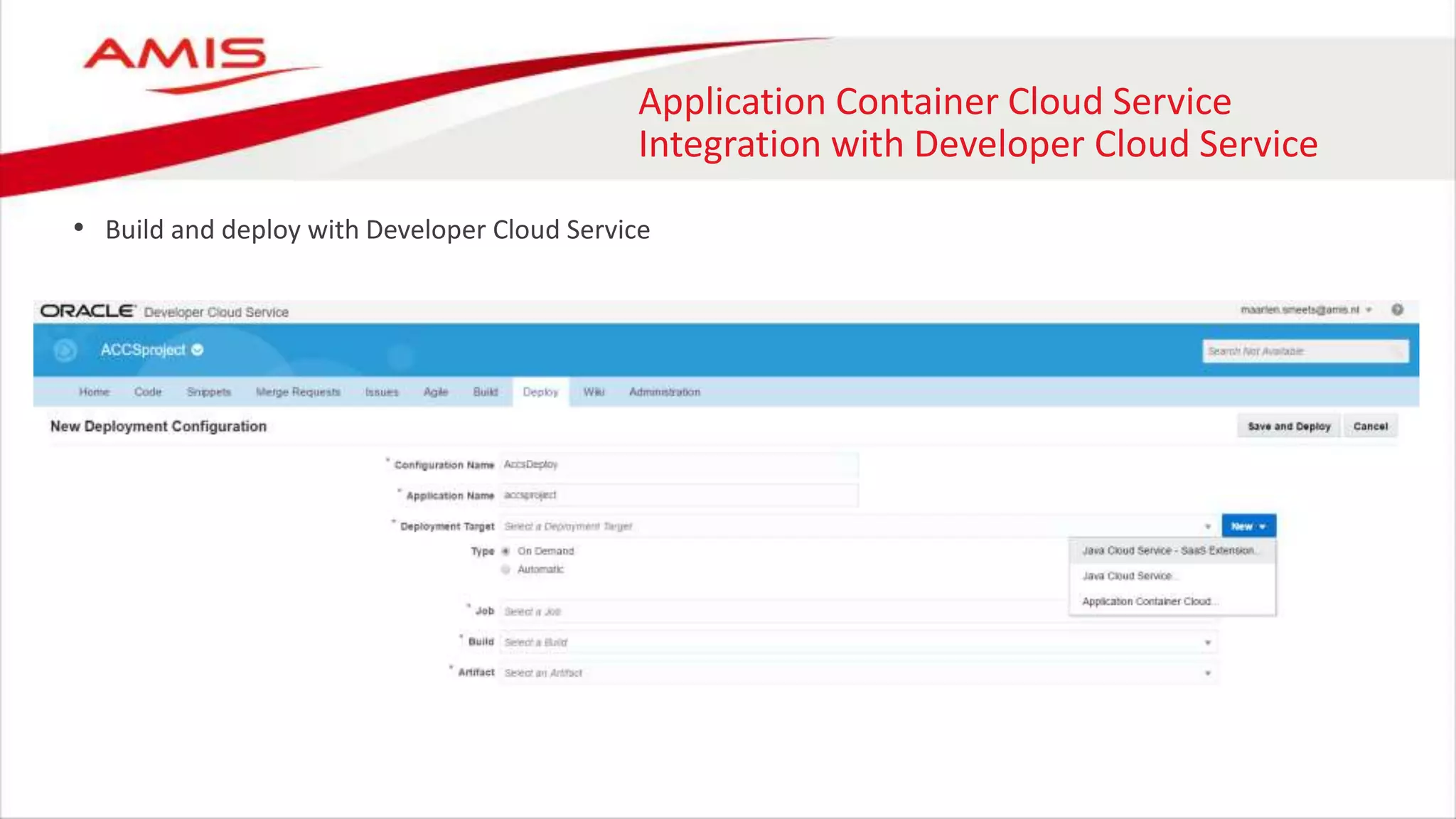Click the Cancel button
The height and width of the screenshot is (819, 1456).
click(x=1370, y=427)
